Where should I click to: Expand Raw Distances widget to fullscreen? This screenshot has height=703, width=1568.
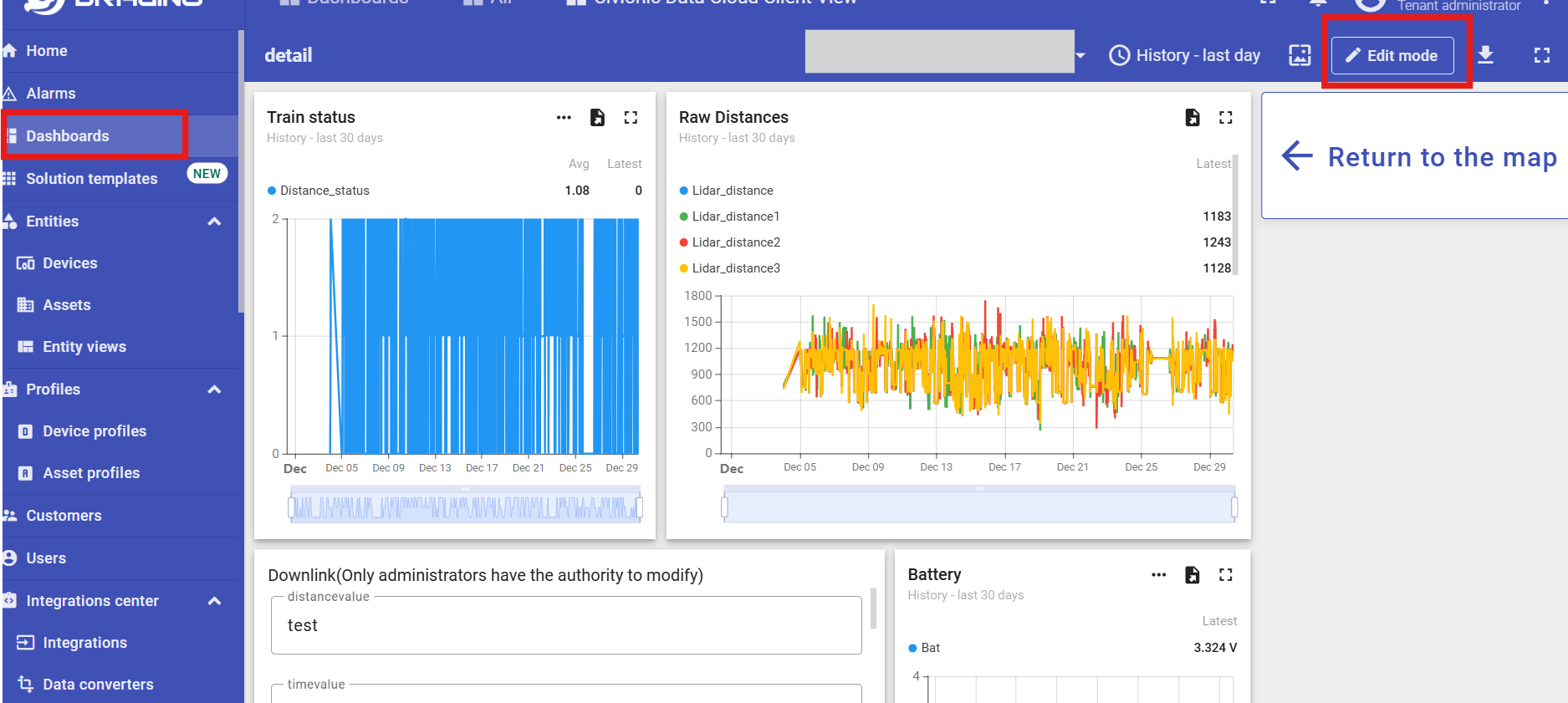coord(1226,118)
